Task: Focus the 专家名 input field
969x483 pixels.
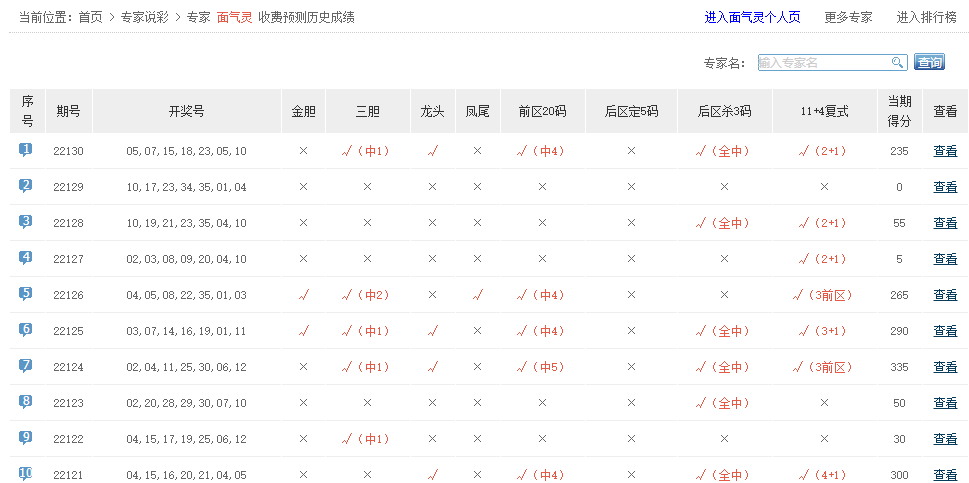Action: [x=823, y=63]
